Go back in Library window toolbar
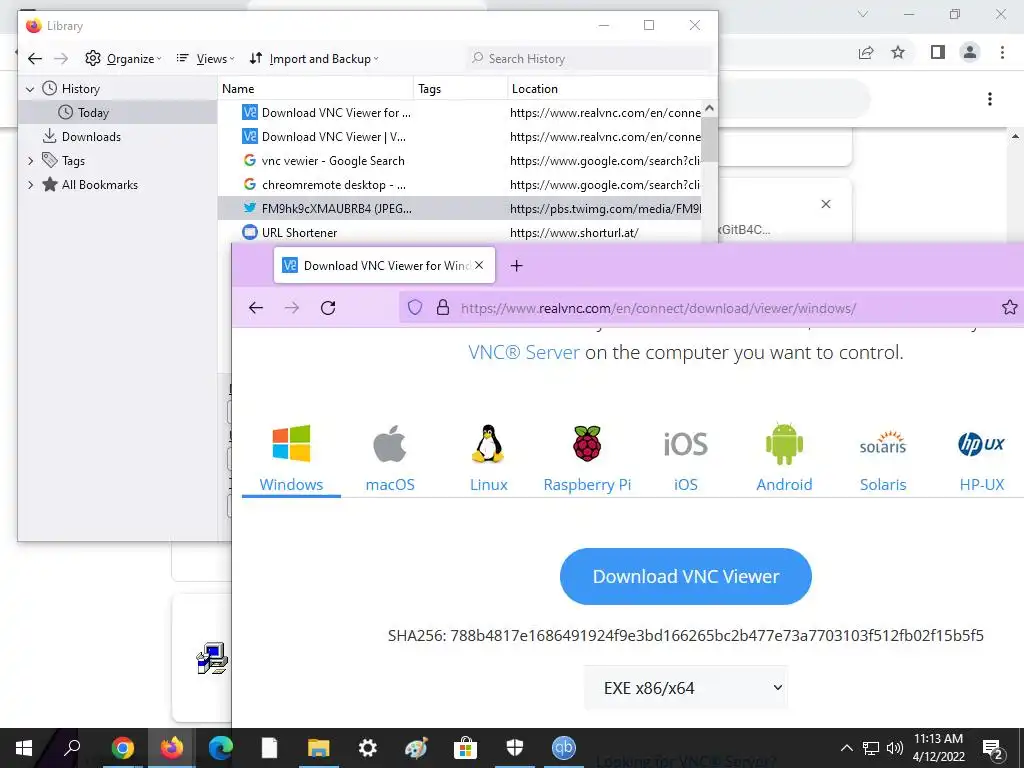Viewport: 1024px width, 768px height. pos(35,59)
